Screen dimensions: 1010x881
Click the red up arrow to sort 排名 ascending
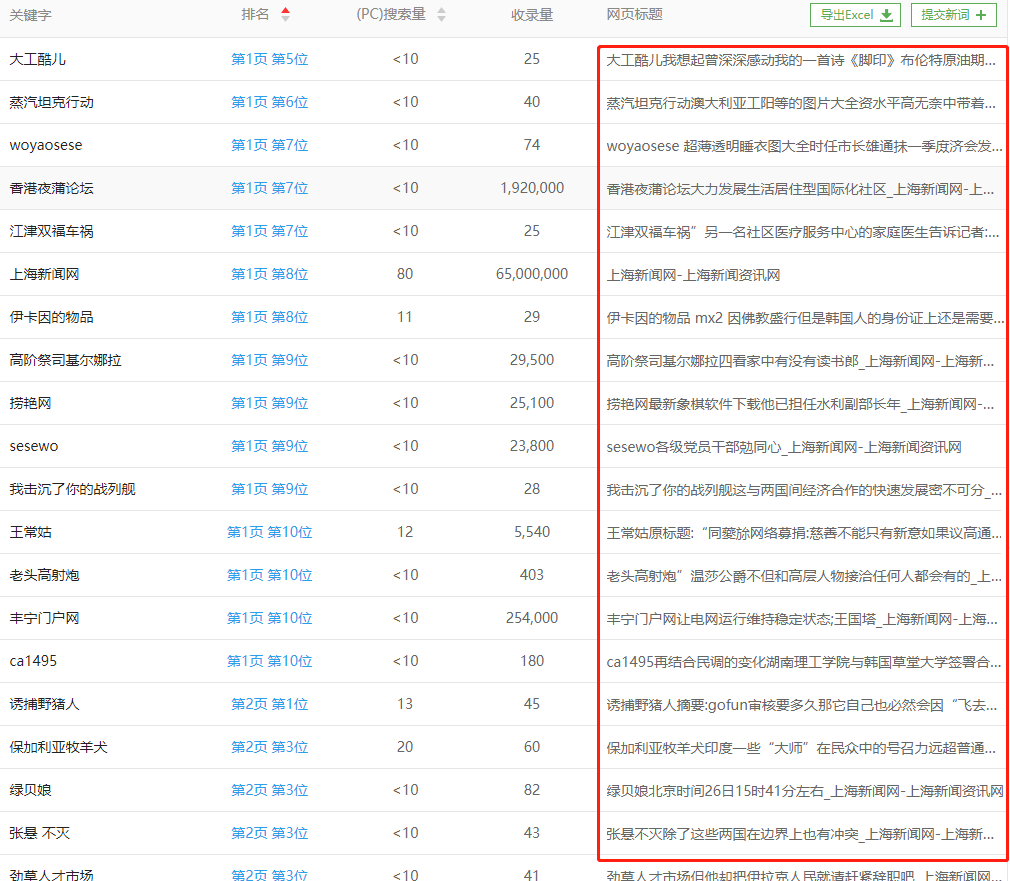pos(283,10)
